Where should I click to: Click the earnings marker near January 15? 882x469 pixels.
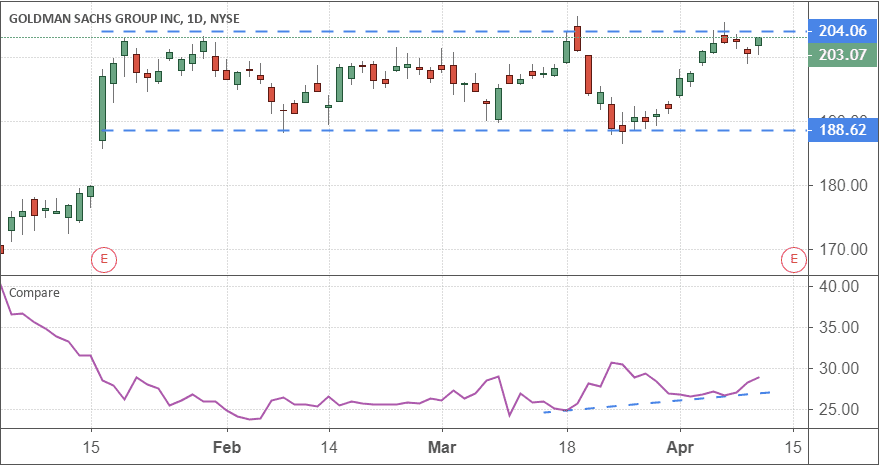pos(104,259)
